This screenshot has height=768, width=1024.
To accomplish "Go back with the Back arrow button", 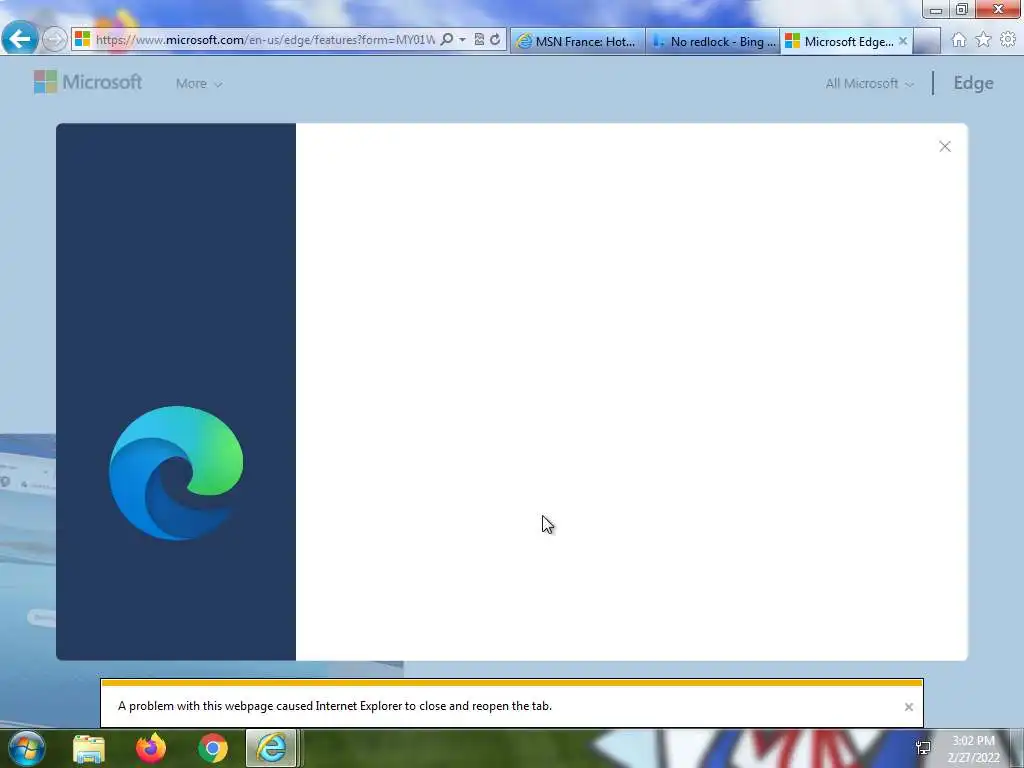I will 19,39.
